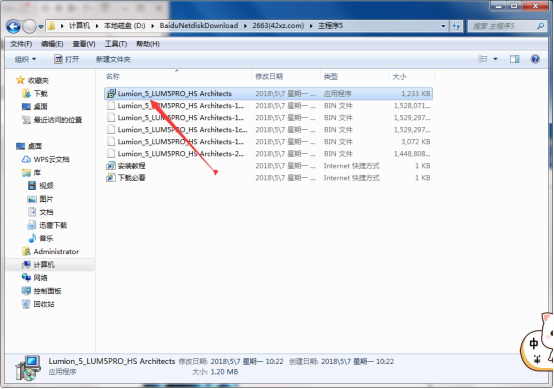Sort by the 名称 column header
This screenshot has height=389, width=554.
click(x=113, y=76)
